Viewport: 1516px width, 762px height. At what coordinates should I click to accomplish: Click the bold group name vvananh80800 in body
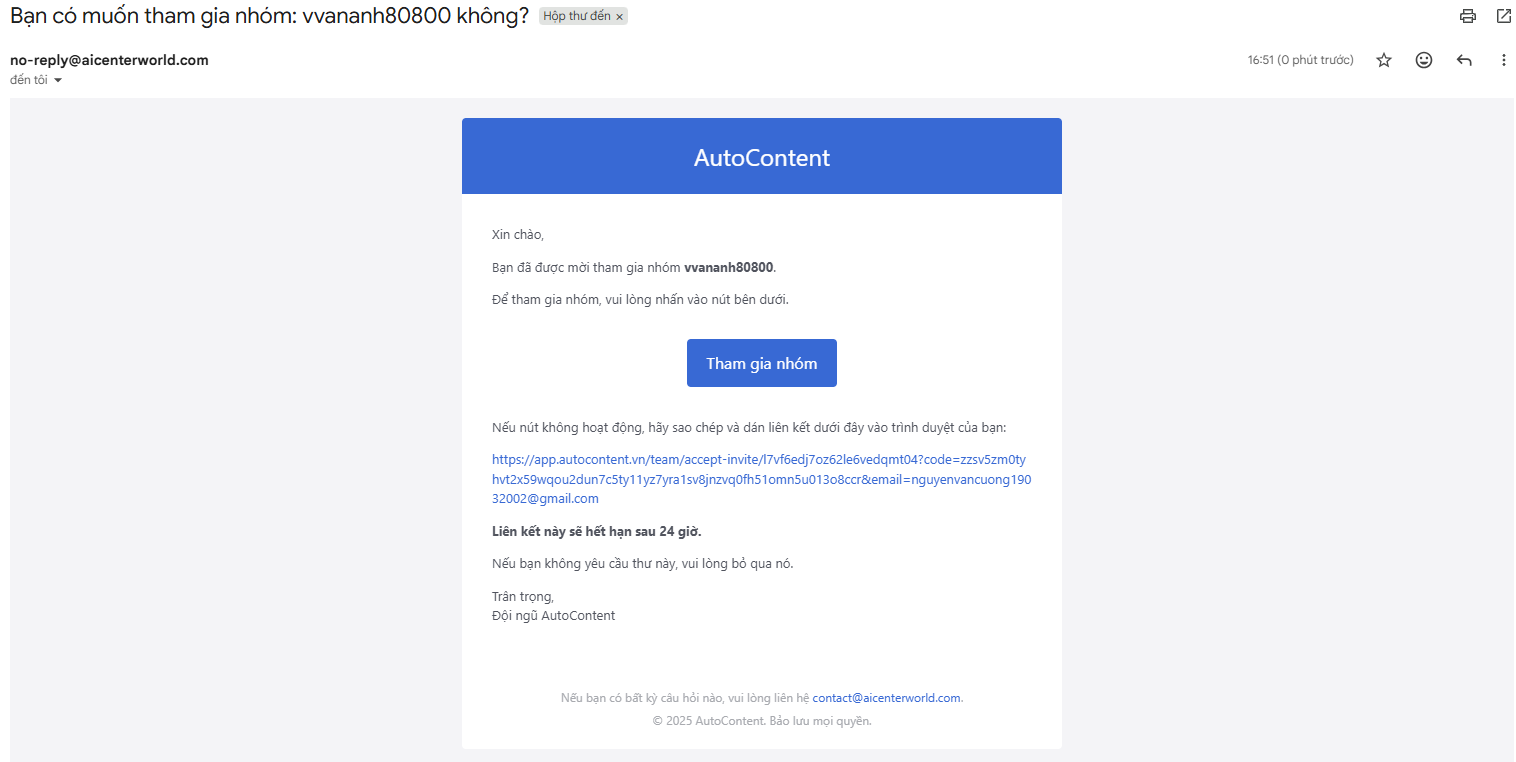(728, 267)
